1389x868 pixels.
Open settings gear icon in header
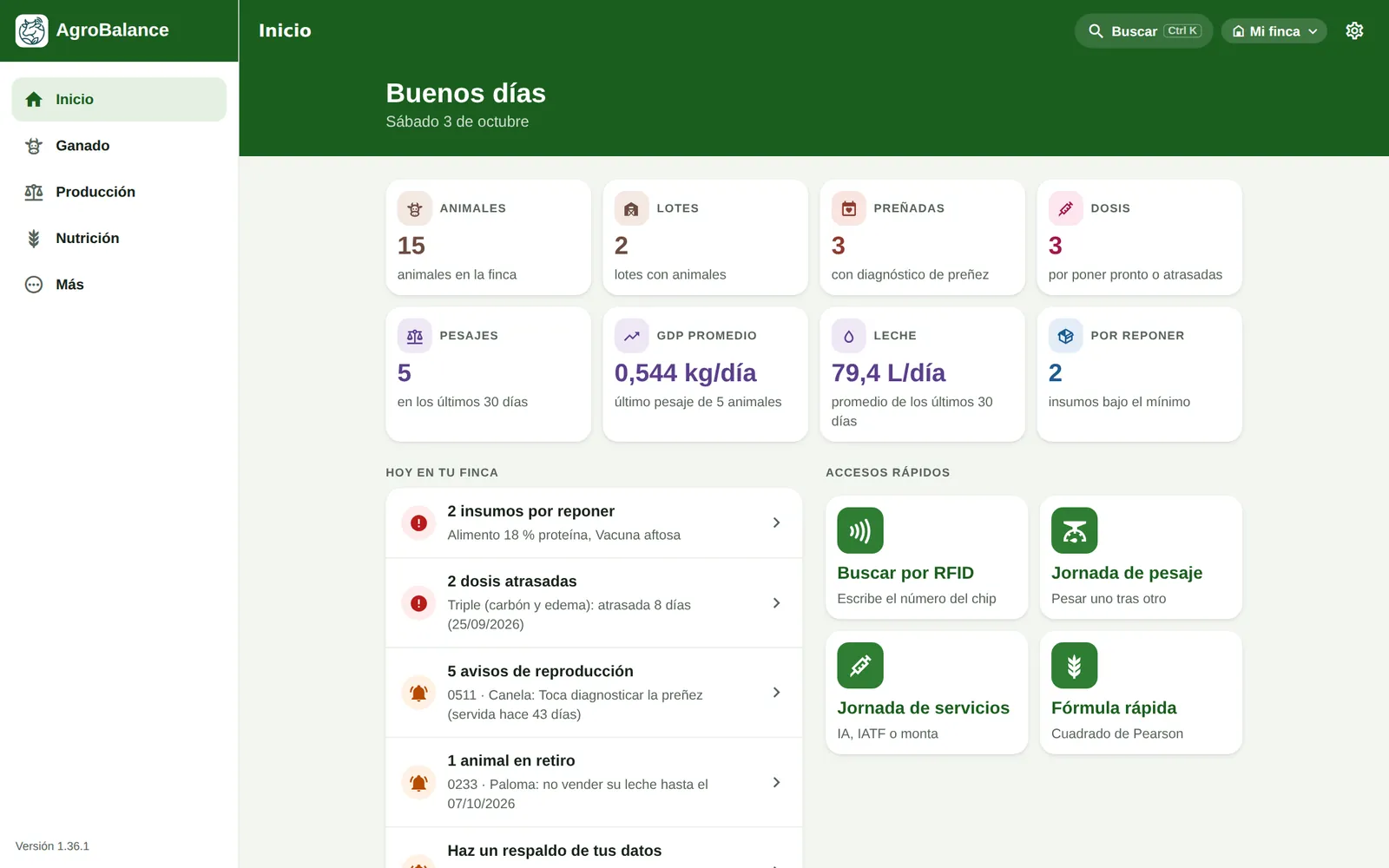coord(1354,31)
